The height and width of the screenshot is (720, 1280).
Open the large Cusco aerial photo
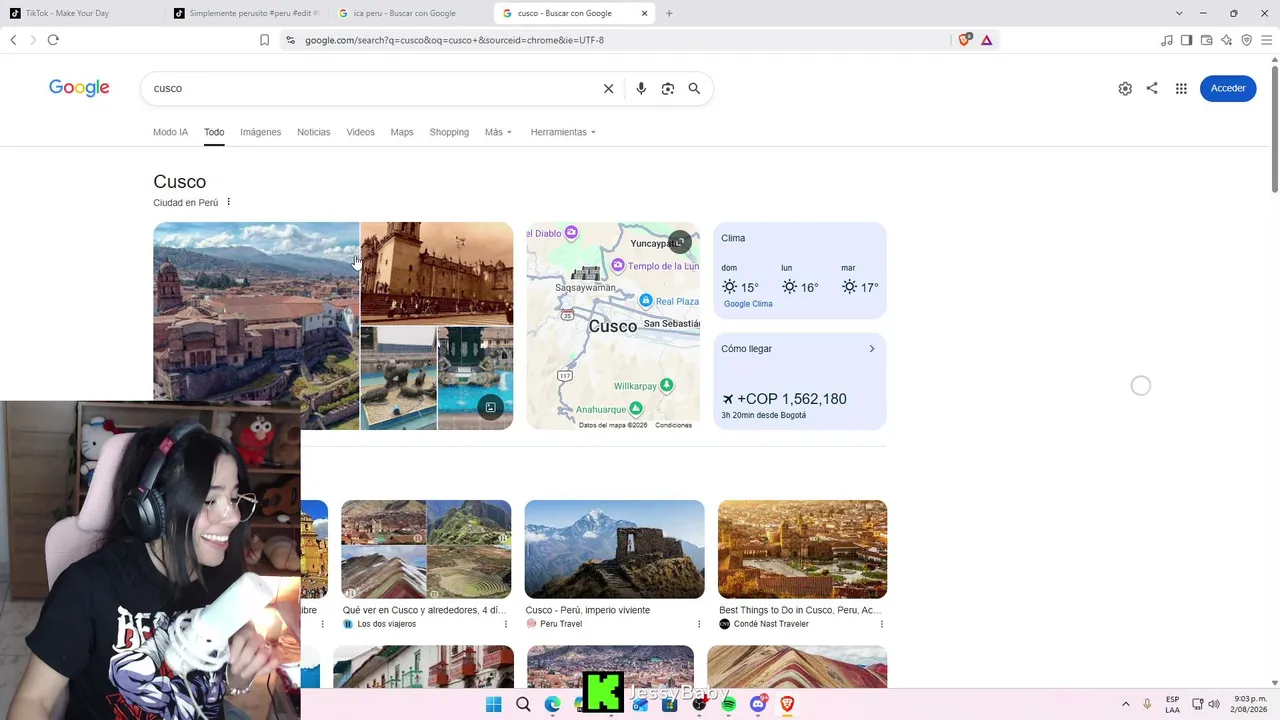click(x=256, y=326)
